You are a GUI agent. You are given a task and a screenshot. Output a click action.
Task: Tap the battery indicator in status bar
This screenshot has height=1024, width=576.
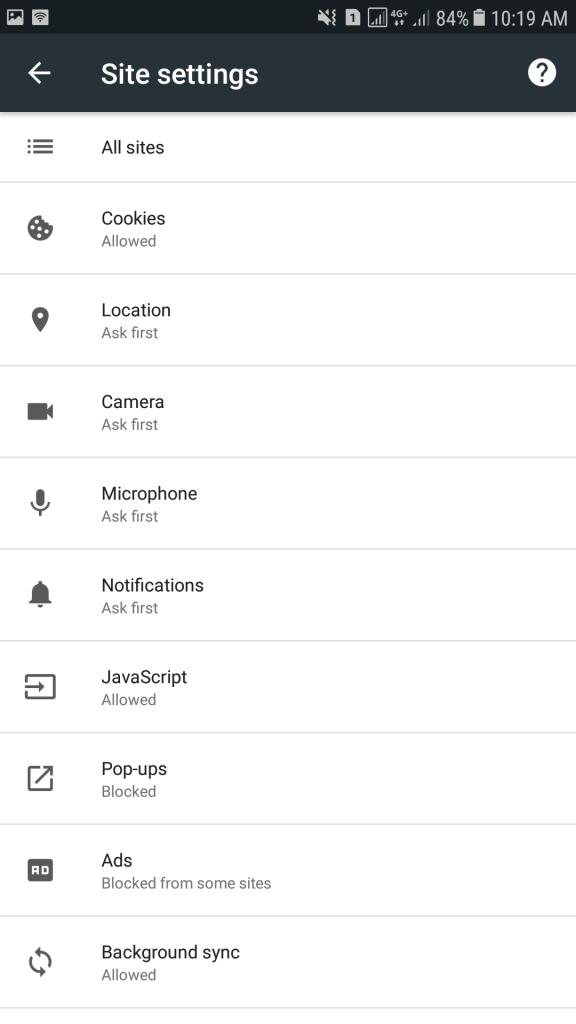[479, 18]
